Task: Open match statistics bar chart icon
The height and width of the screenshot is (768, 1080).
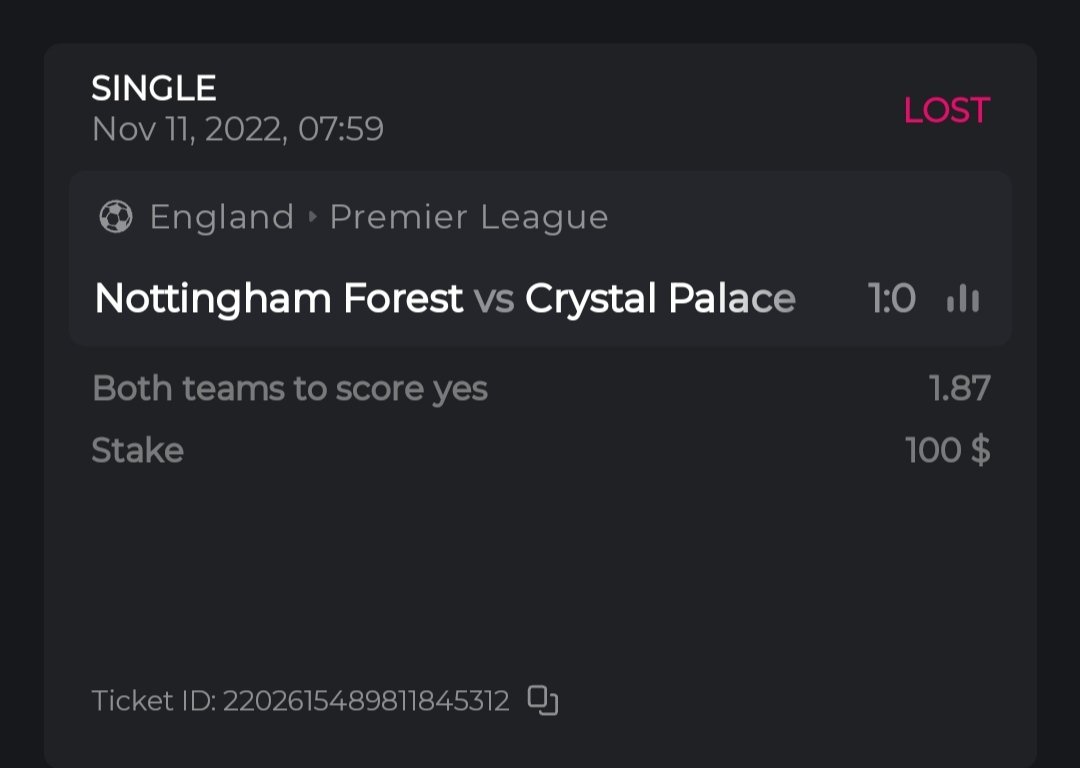Action: point(962,298)
